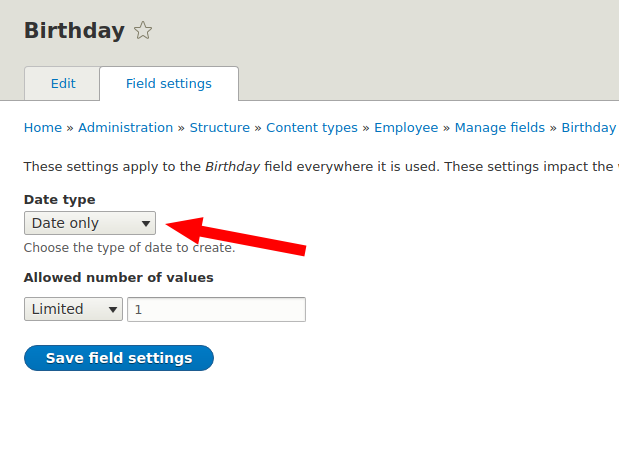Open Manage fields breadcrumb link

499,128
